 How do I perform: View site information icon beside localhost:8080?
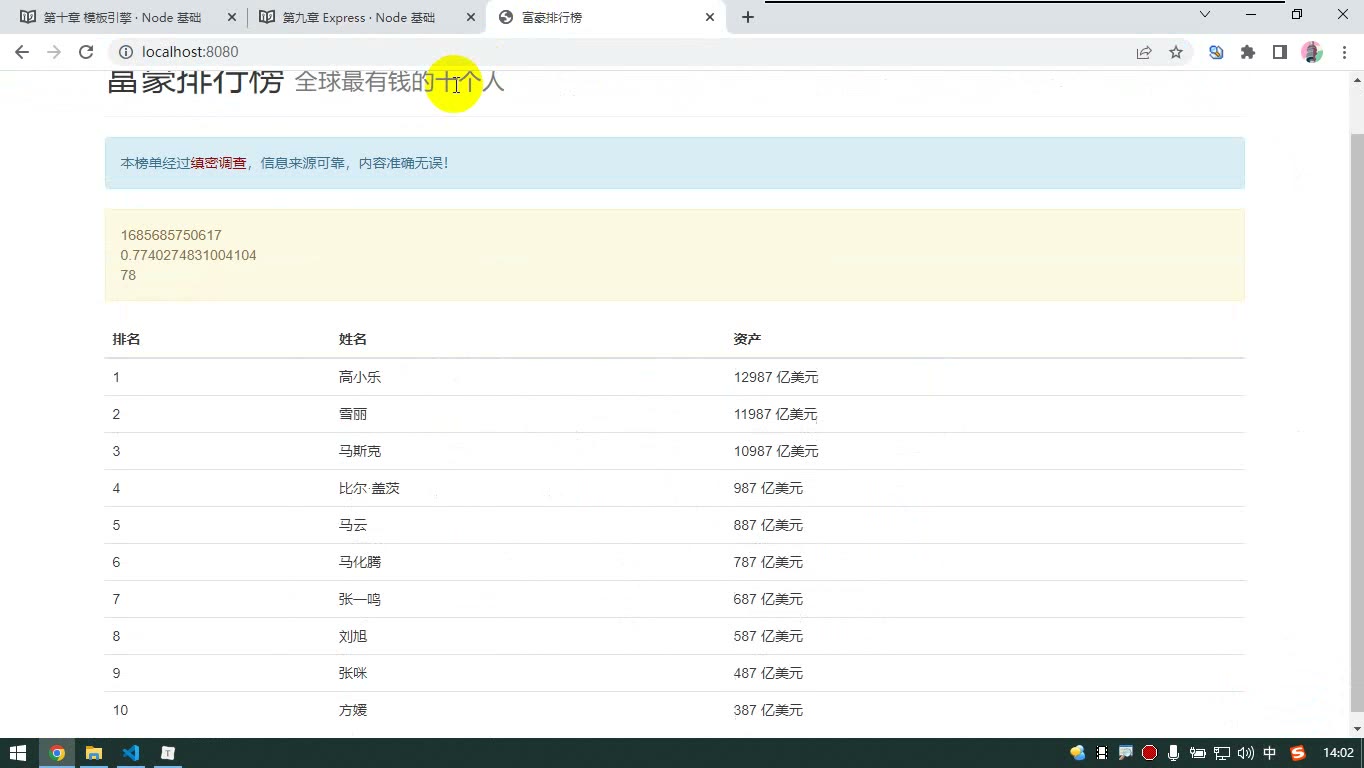(126, 52)
